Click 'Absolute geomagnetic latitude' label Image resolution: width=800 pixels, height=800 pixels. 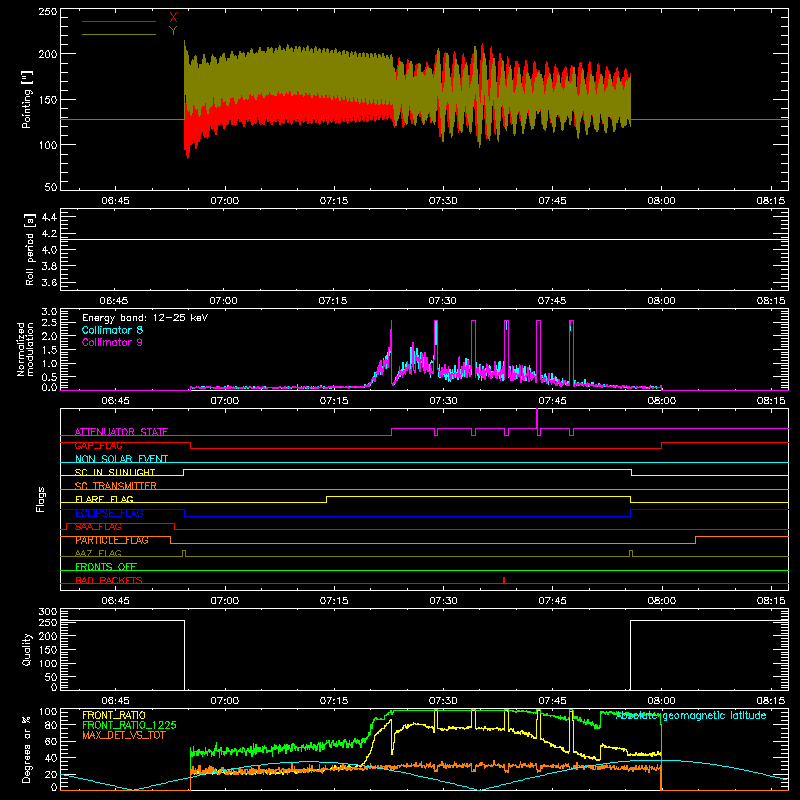[x=691, y=715]
